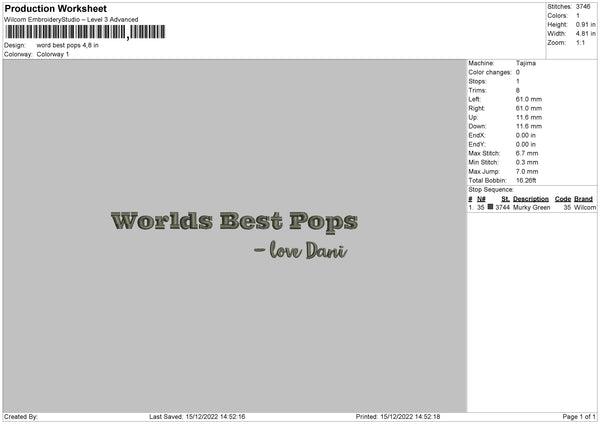Select the Wilcom EmbroideryStudio Level 3 Advanced text

(x=71, y=20)
